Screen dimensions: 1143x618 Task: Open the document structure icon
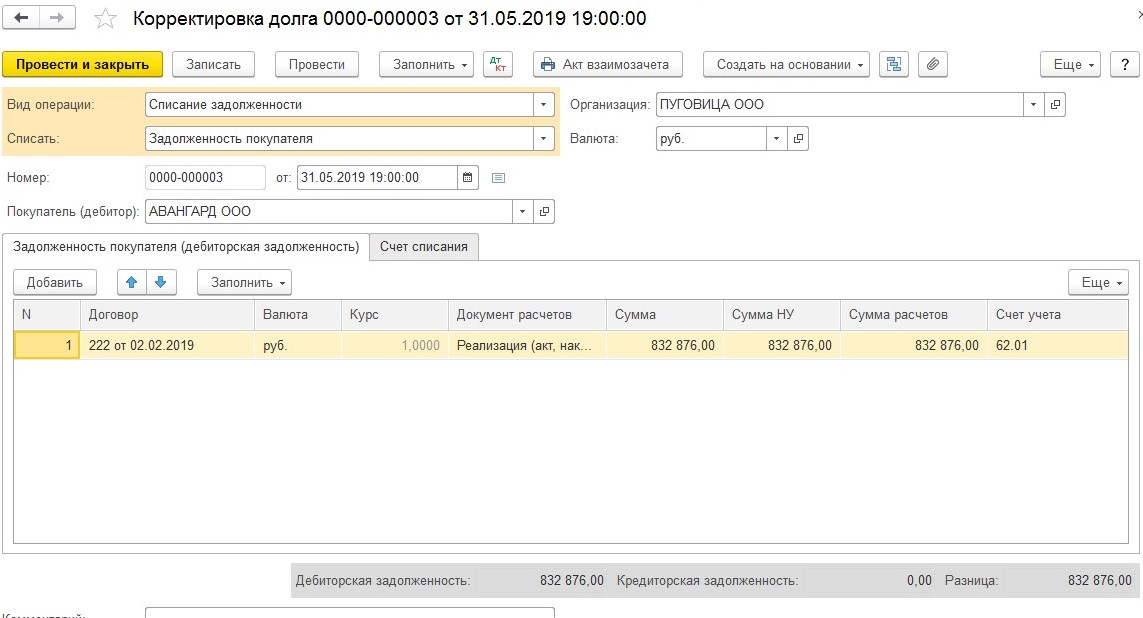point(893,64)
